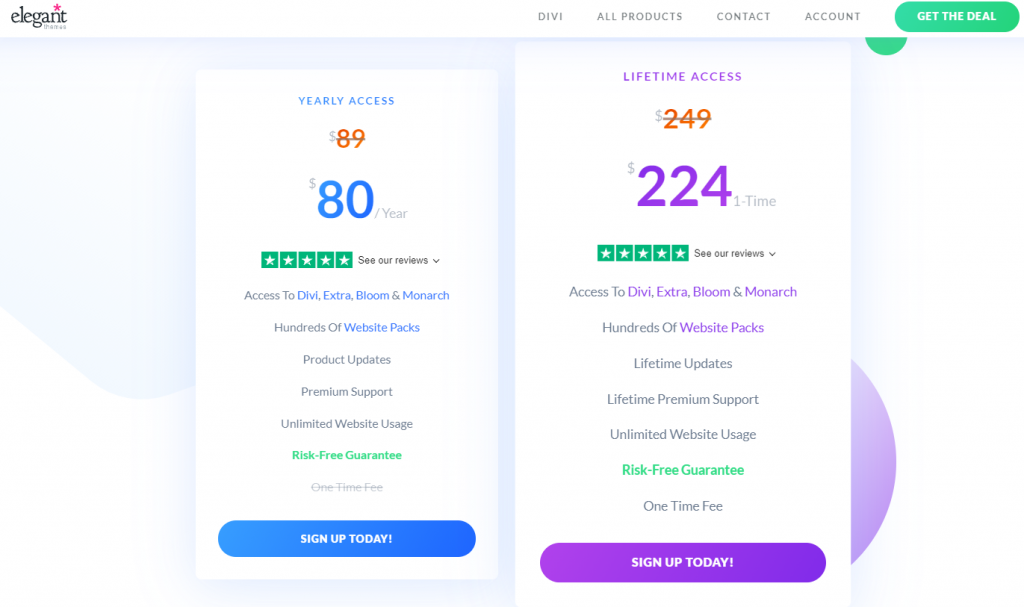Click the blue Bloom link in Yearly plan
Viewport: 1024px width, 607px height.
(372, 295)
